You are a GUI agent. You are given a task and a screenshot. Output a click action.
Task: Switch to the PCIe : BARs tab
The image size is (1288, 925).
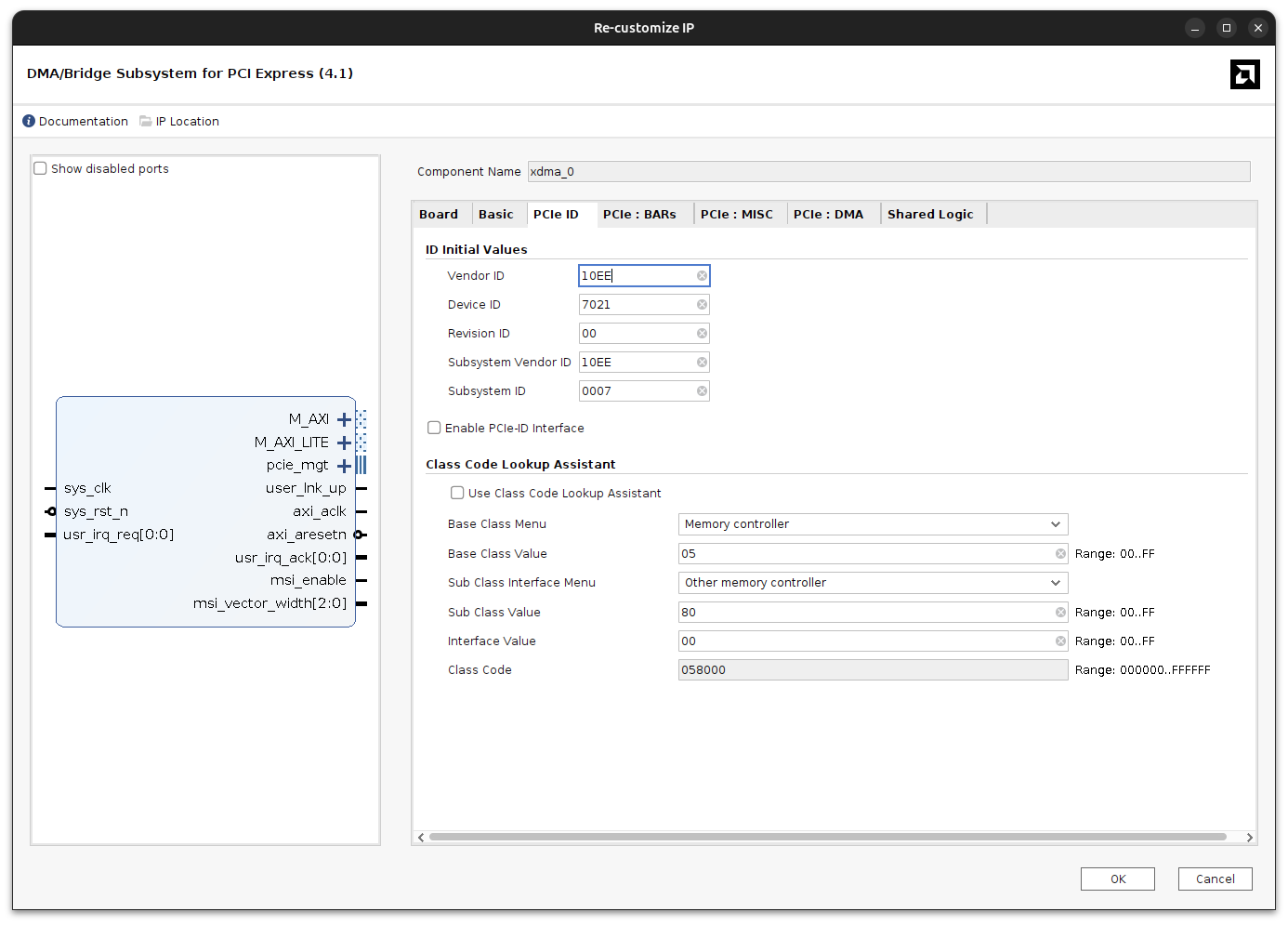click(x=639, y=215)
